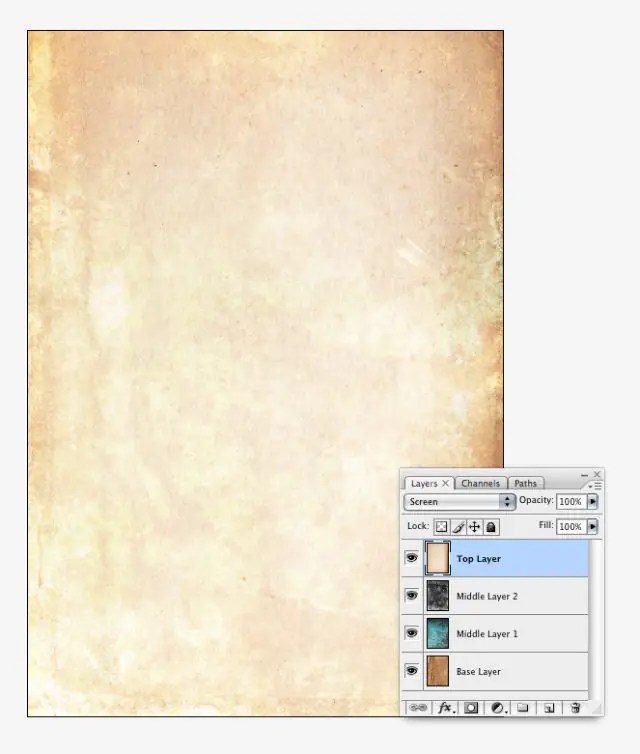Open the Fill slider arrow
The width and height of the screenshot is (640, 754).
(x=592, y=527)
